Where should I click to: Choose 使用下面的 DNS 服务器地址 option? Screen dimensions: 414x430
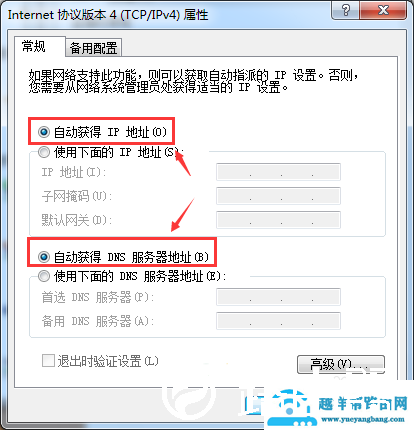tap(44, 276)
